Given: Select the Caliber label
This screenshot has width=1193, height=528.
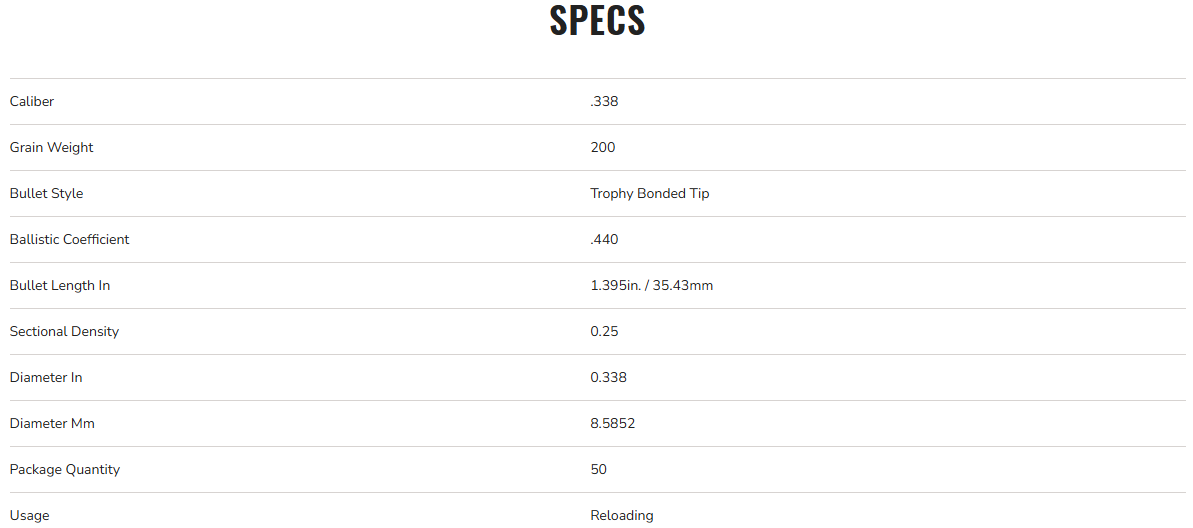Looking at the screenshot, I should (32, 101).
